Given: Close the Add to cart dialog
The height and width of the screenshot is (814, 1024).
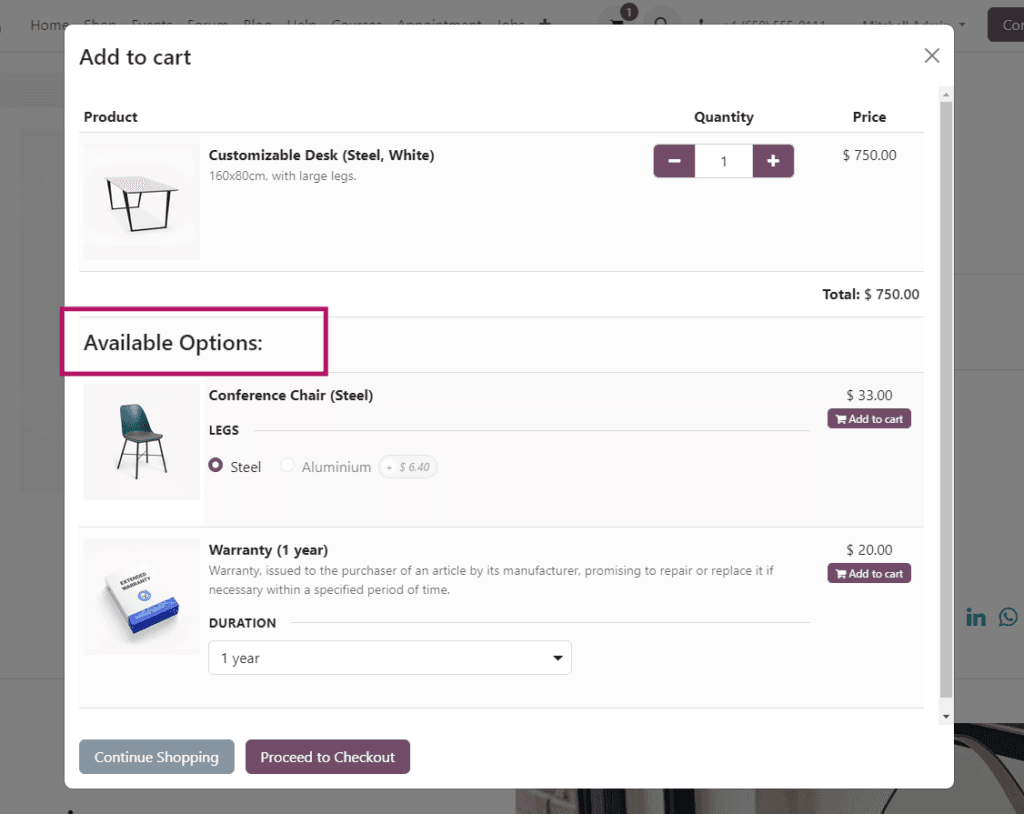Looking at the screenshot, I should [x=932, y=56].
